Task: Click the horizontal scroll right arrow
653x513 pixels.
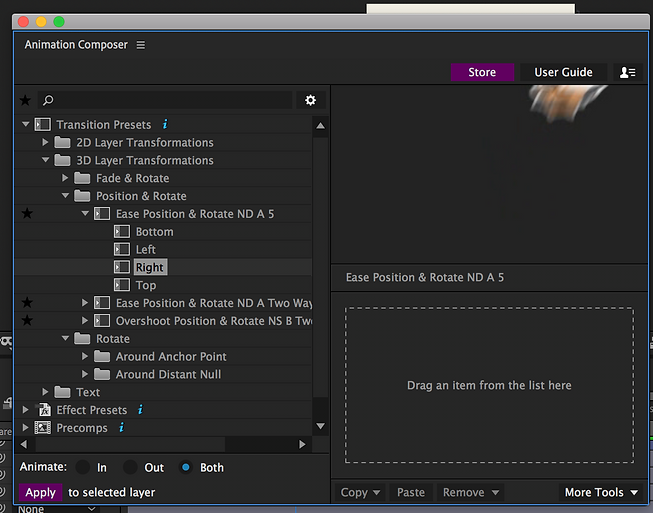Action: click(x=302, y=445)
